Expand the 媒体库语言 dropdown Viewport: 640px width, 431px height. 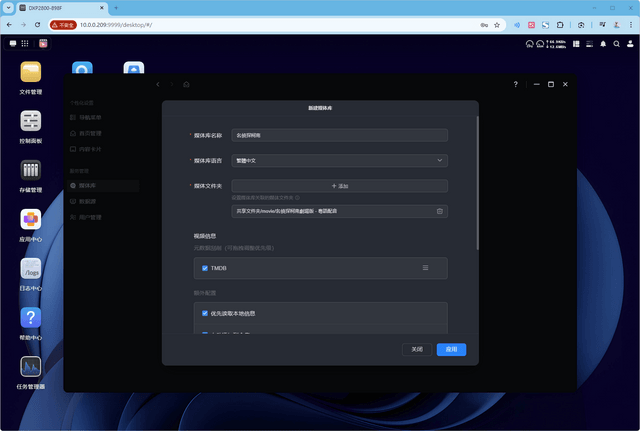pos(340,160)
